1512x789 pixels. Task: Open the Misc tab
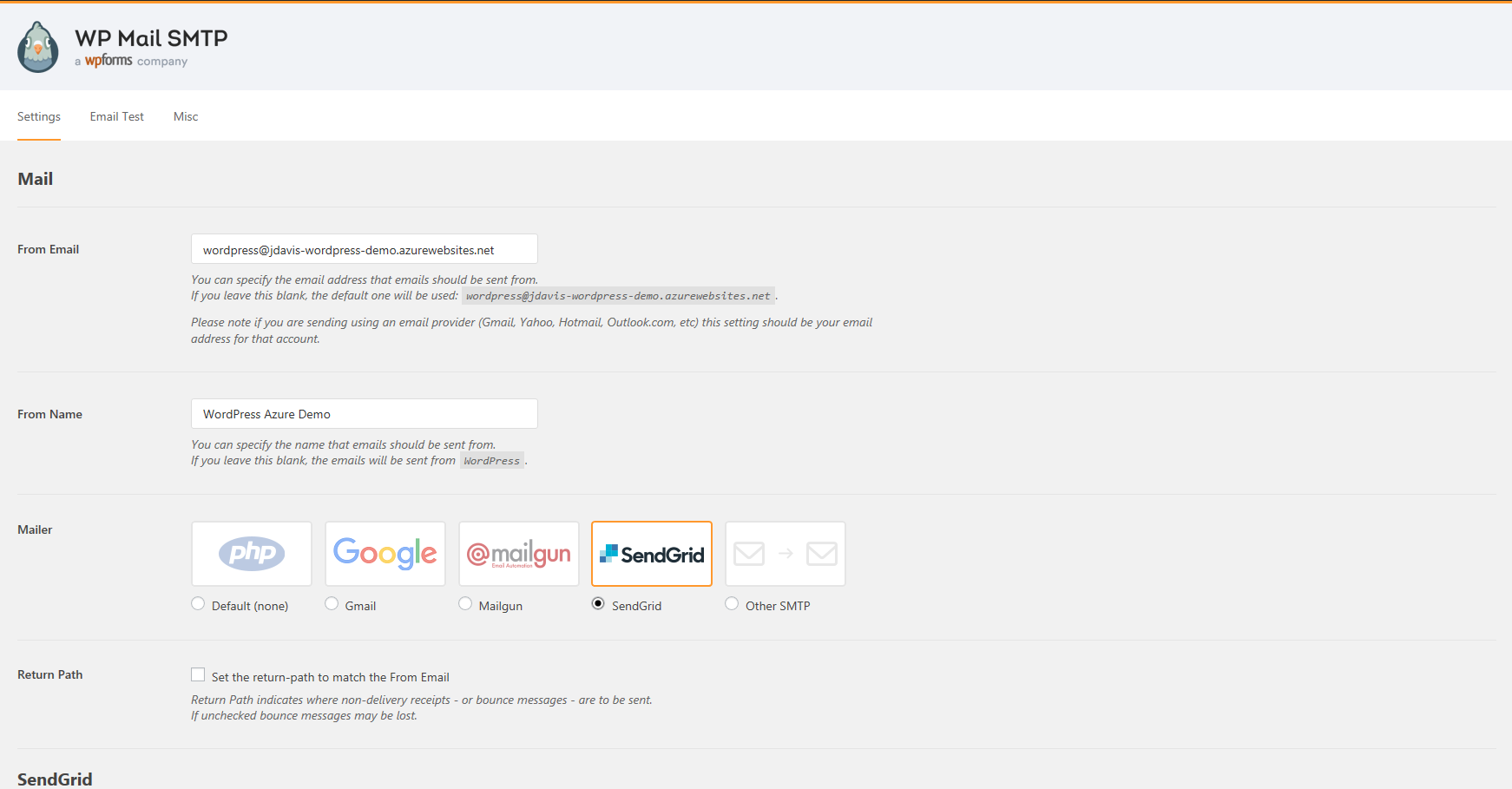186,116
